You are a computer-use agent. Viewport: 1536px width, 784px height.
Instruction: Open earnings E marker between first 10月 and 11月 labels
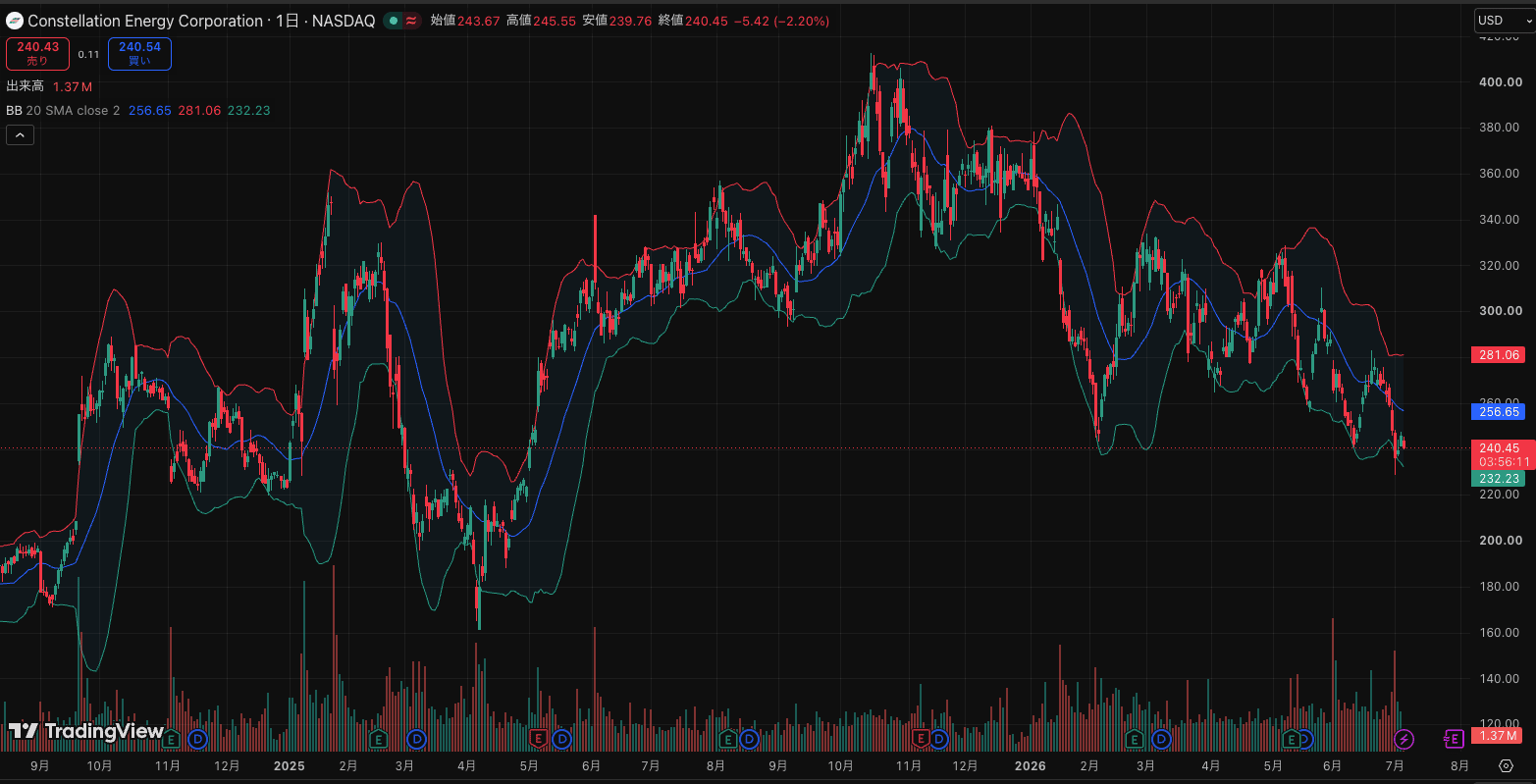(171, 738)
